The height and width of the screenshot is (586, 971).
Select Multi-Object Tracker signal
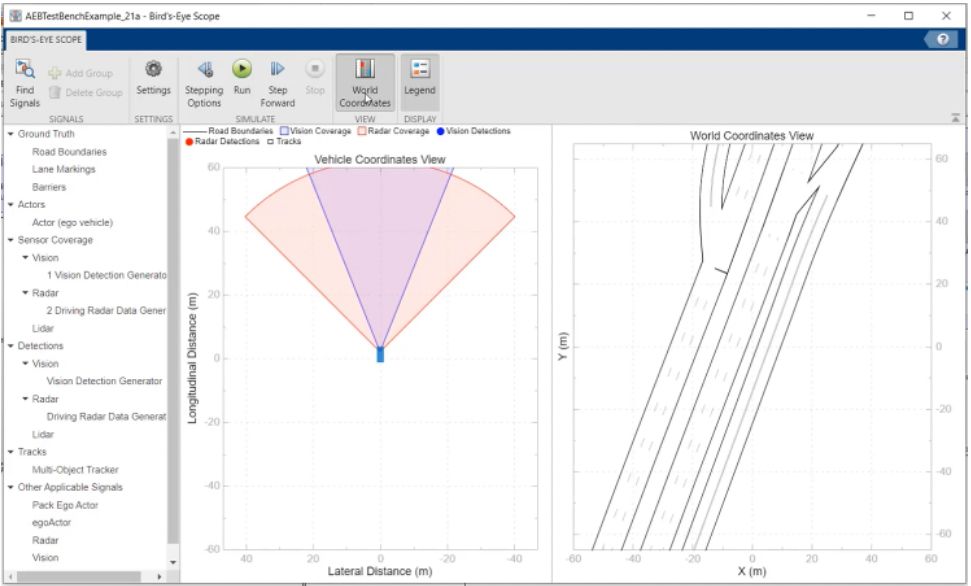click(x=75, y=470)
